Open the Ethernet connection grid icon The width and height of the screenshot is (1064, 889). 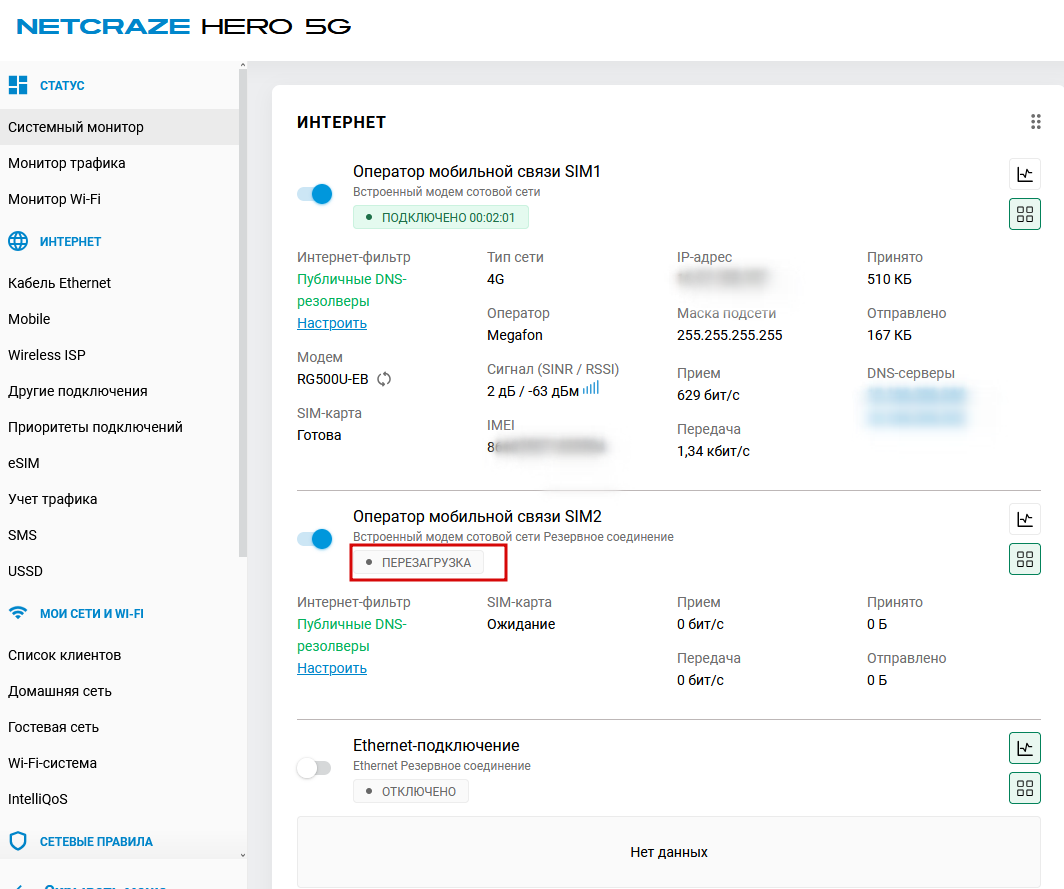1024,788
